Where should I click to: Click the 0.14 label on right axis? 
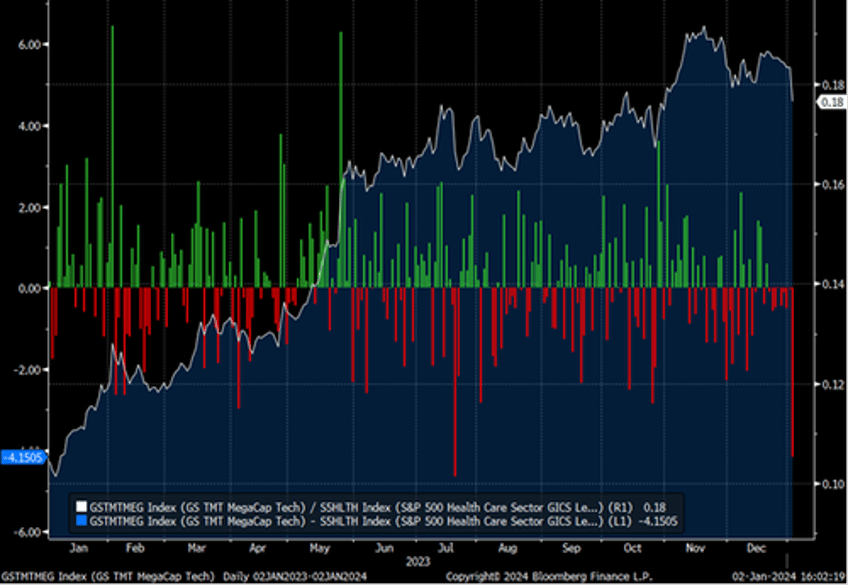pyautogui.click(x=833, y=284)
